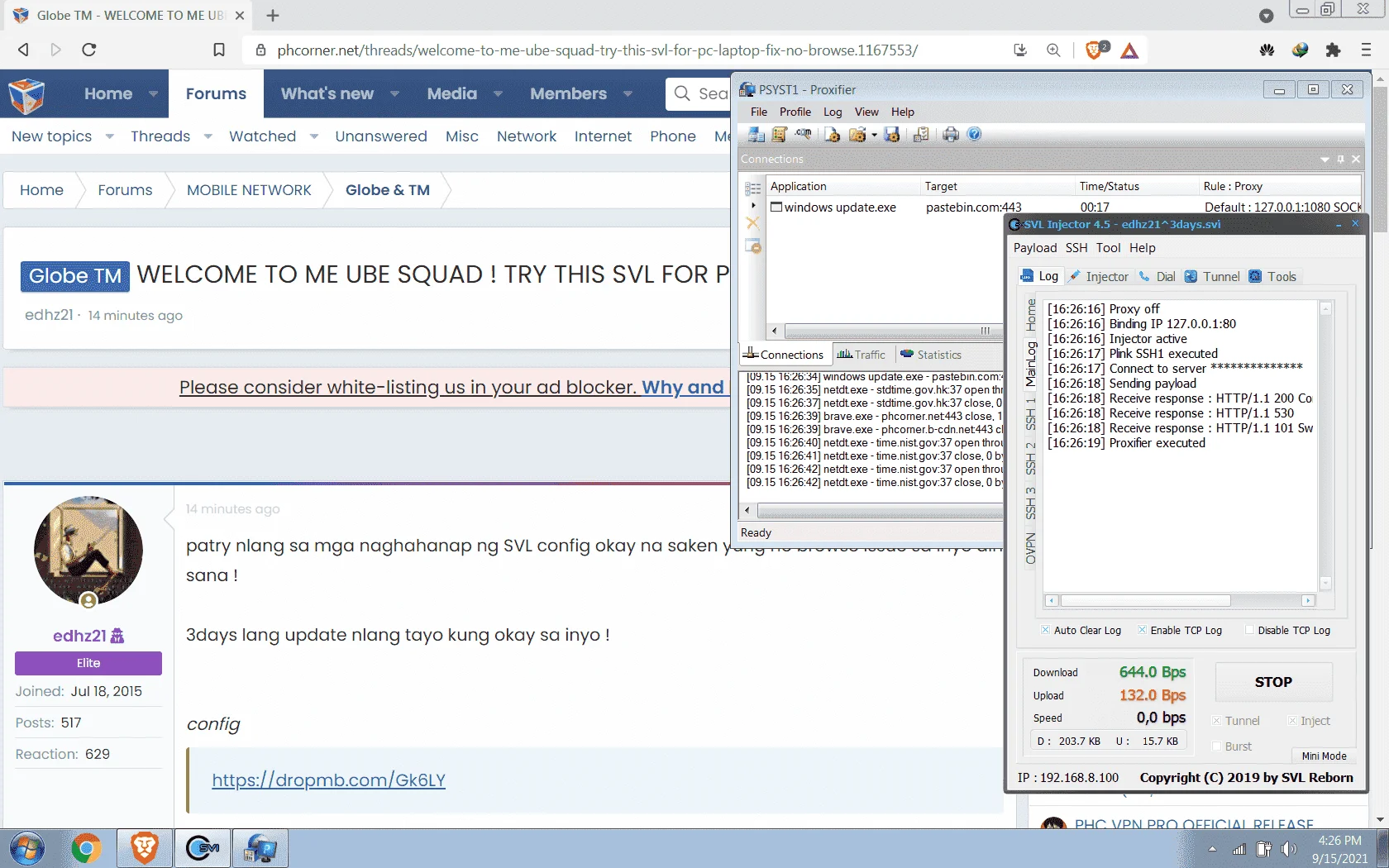This screenshot has width=1389, height=868.
Task: Open Brave main menu hamburger icon
Action: point(1366,50)
